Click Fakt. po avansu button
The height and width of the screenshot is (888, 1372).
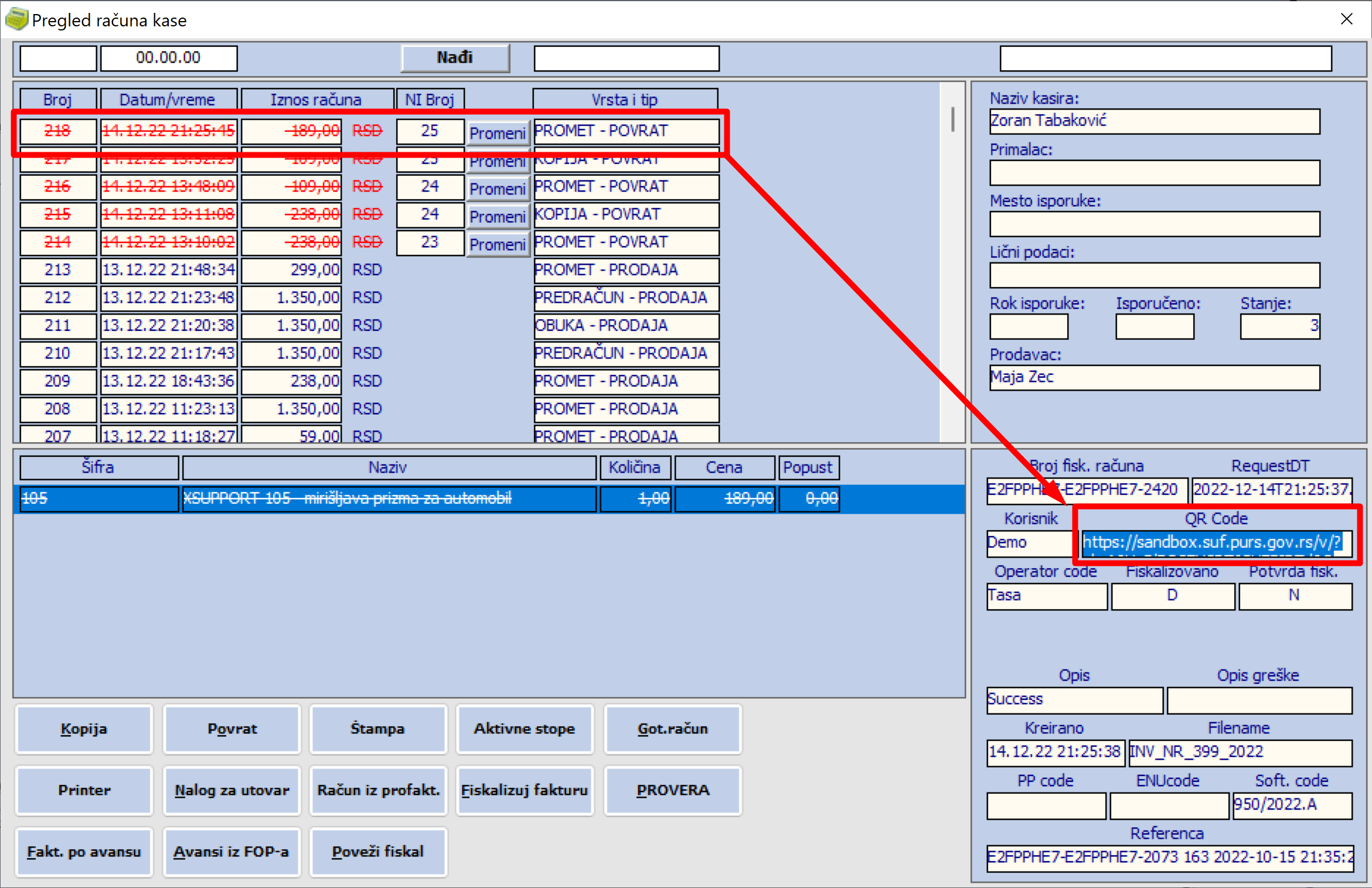coord(84,852)
